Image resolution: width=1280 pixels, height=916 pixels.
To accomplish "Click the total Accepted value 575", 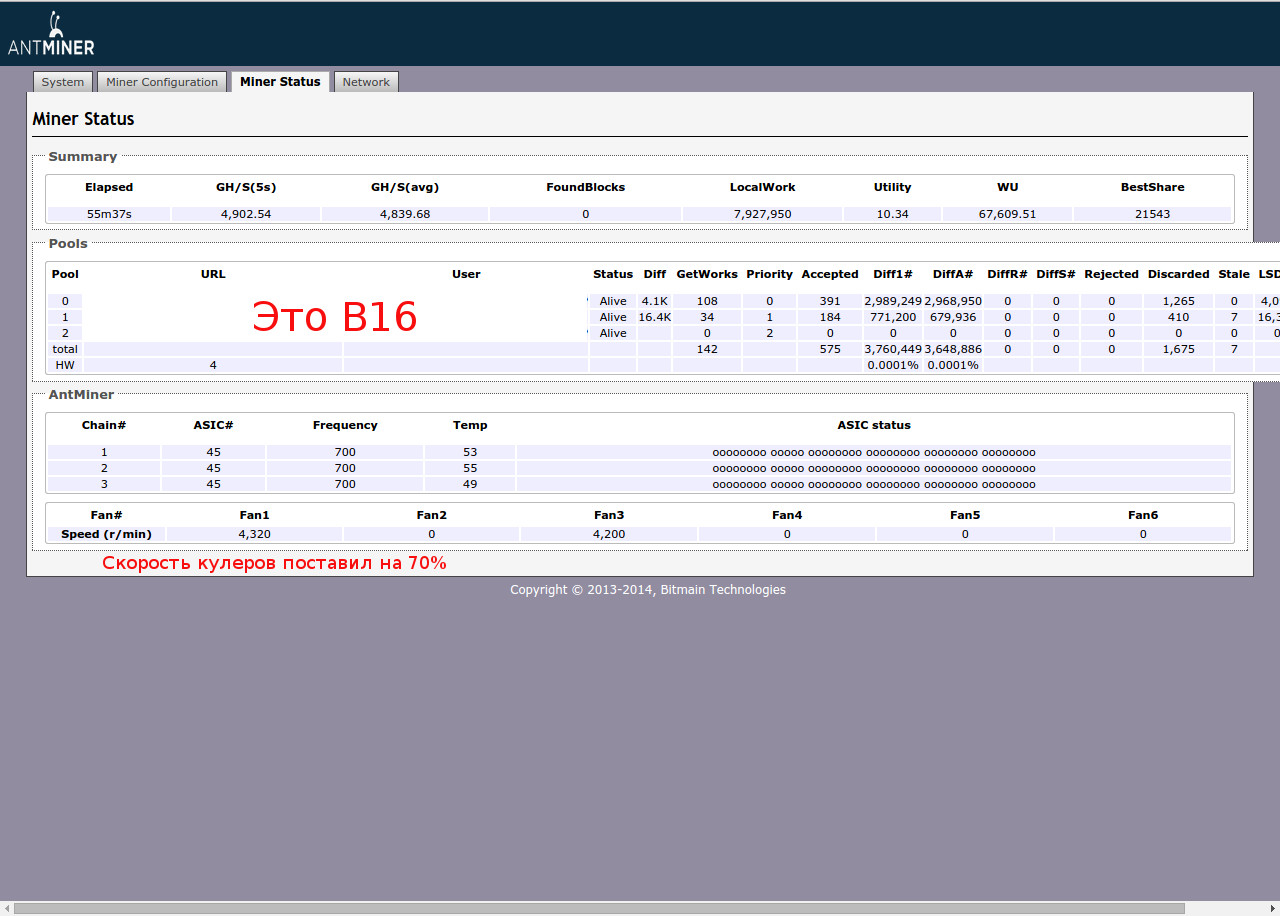I will tap(830, 349).
